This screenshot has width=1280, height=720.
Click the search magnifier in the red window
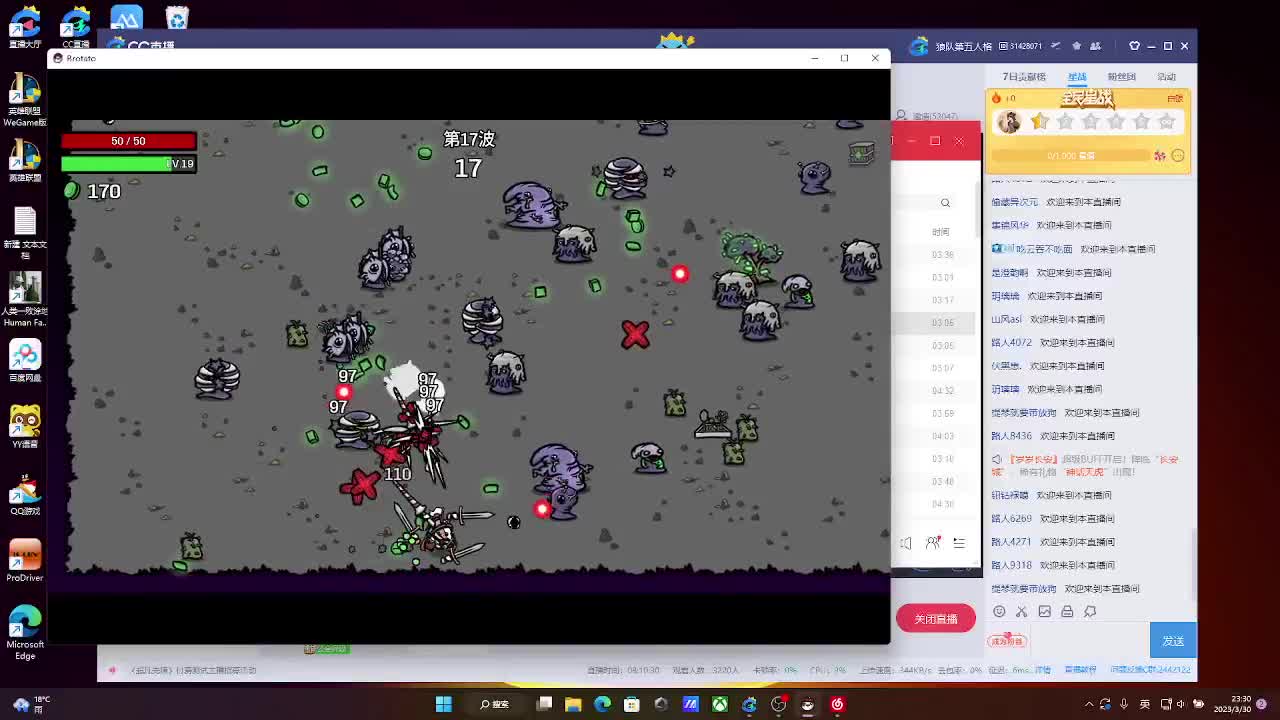[945, 203]
